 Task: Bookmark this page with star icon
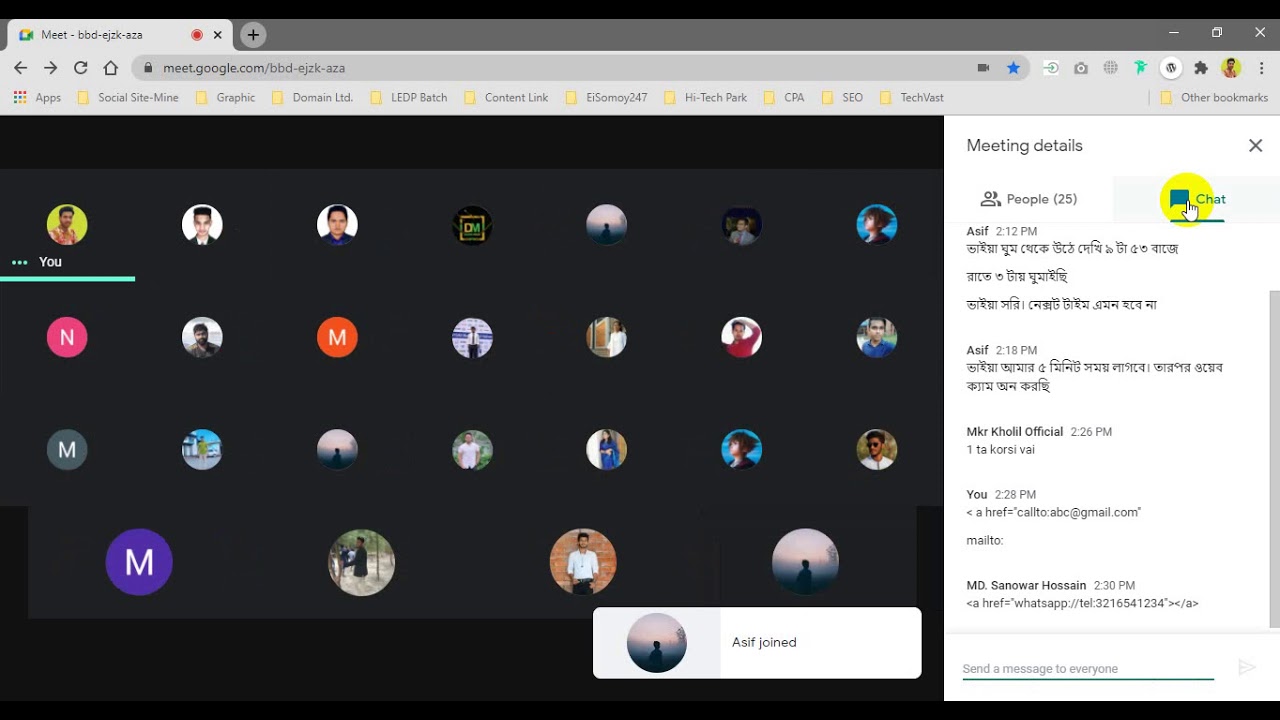point(1013,68)
